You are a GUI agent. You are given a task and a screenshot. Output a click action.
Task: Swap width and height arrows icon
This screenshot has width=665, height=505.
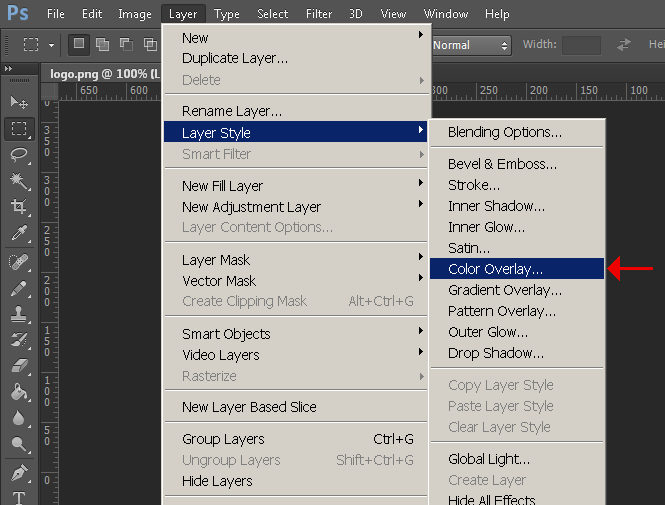coord(623,45)
